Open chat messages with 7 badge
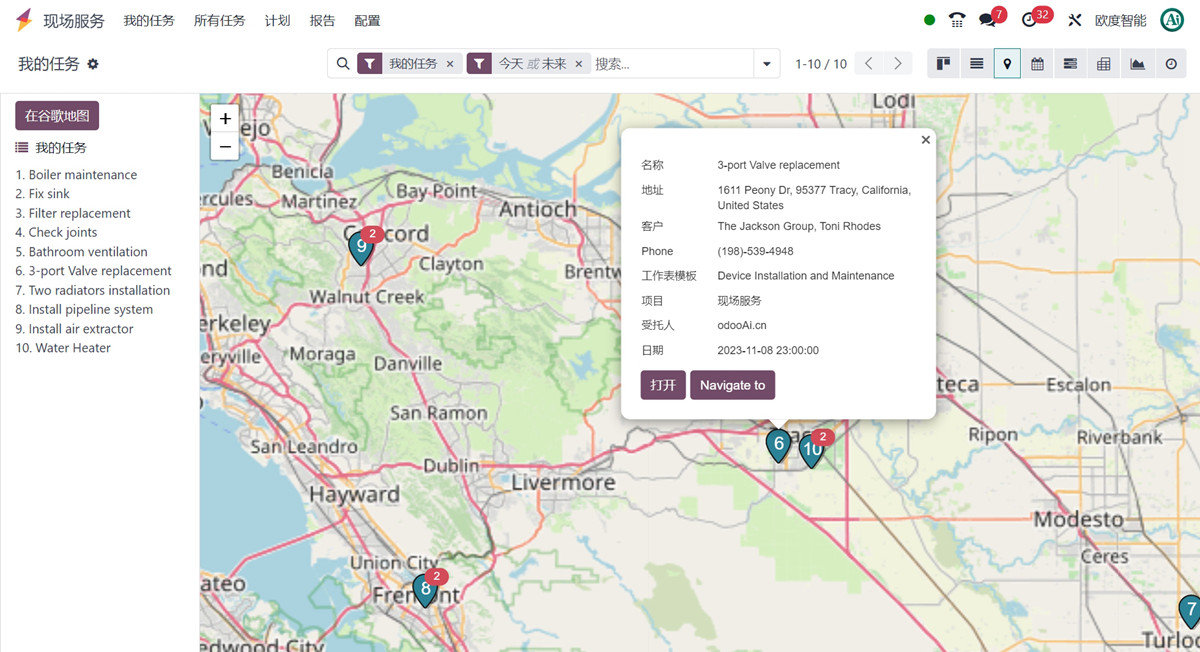Image resolution: width=1200 pixels, height=652 pixels. click(x=991, y=19)
